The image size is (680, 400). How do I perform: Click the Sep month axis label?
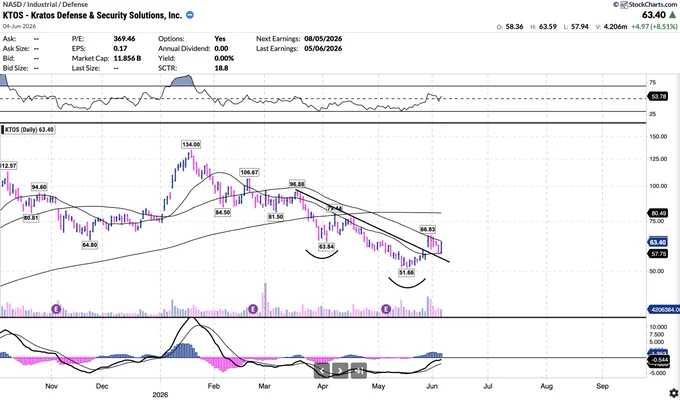pyautogui.click(x=602, y=386)
